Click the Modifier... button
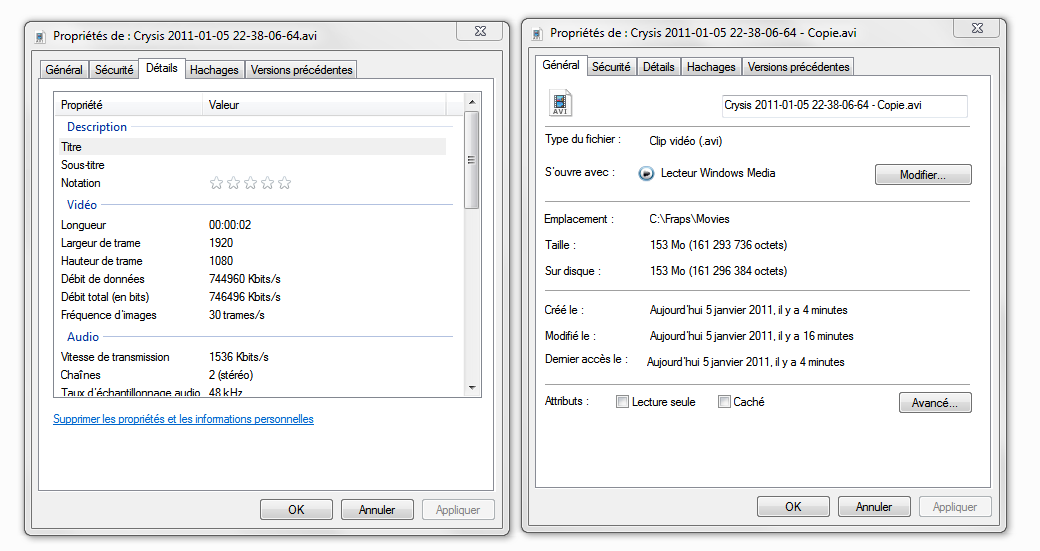The height and width of the screenshot is (551, 1040). point(922,175)
